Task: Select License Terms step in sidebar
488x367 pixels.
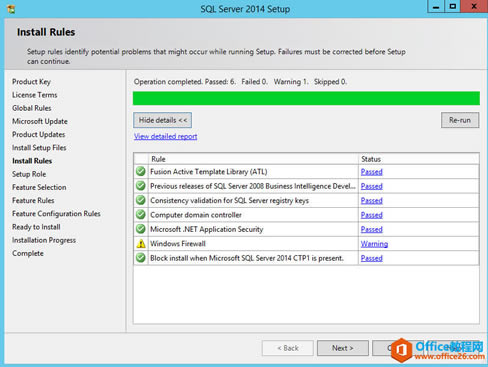Action: [x=35, y=95]
